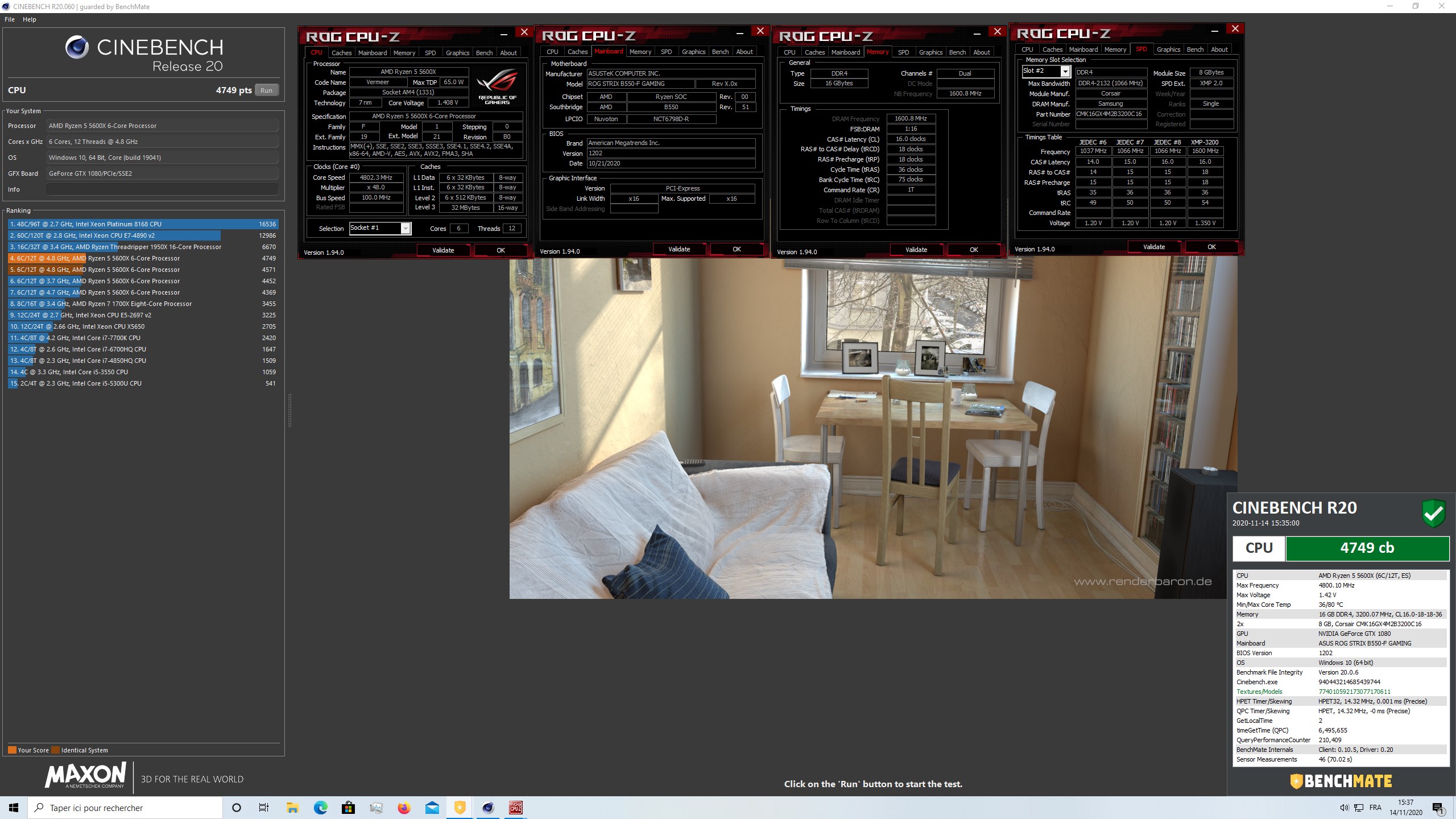1456x819 pixels.
Task: Open the volume control in system tray
Action: pos(1344,808)
